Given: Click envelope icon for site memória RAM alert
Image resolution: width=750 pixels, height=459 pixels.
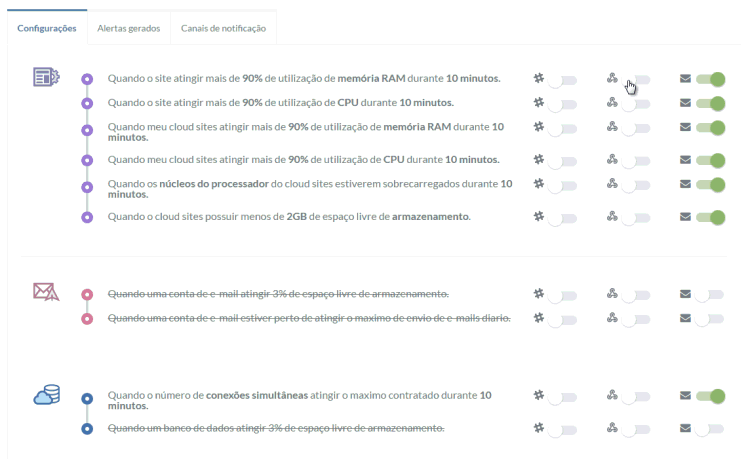Looking at the screenshot, I should (685, 78).
